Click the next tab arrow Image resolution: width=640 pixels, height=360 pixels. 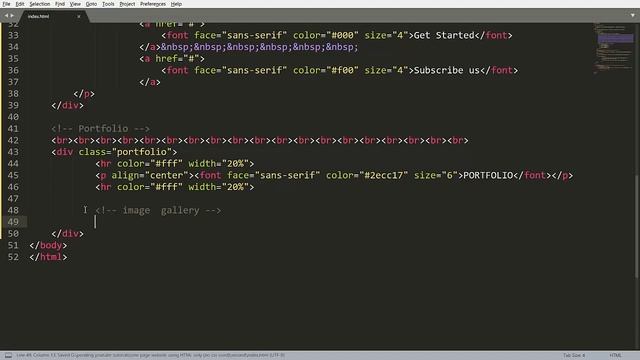point(12,16)
